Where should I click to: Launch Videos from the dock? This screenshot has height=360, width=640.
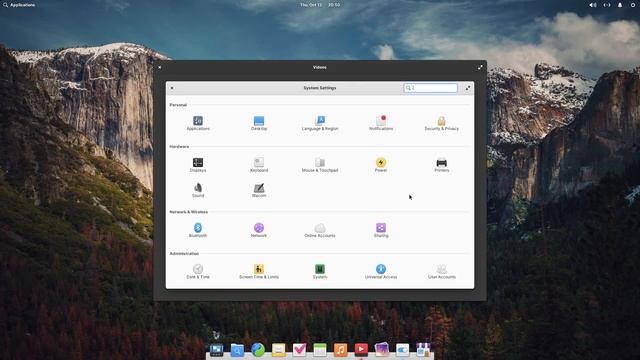(x=361, y=350)
